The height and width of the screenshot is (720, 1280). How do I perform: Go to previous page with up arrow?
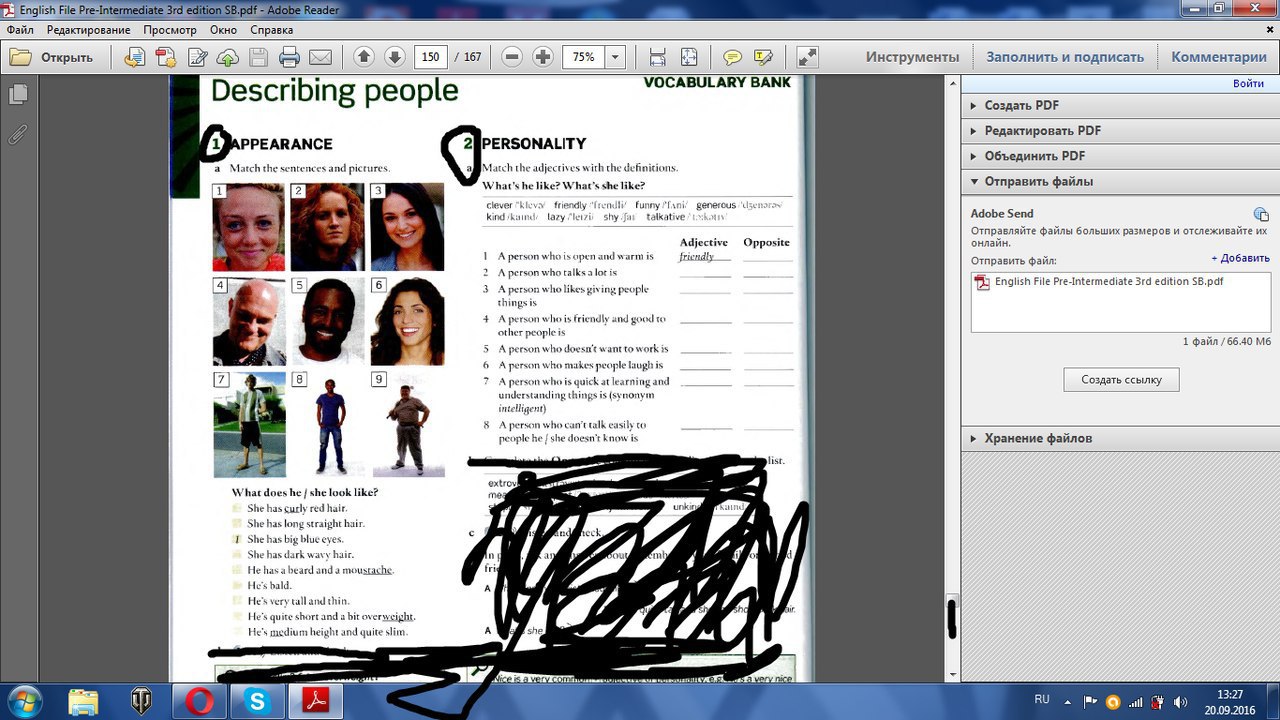(x=364, y=57)
